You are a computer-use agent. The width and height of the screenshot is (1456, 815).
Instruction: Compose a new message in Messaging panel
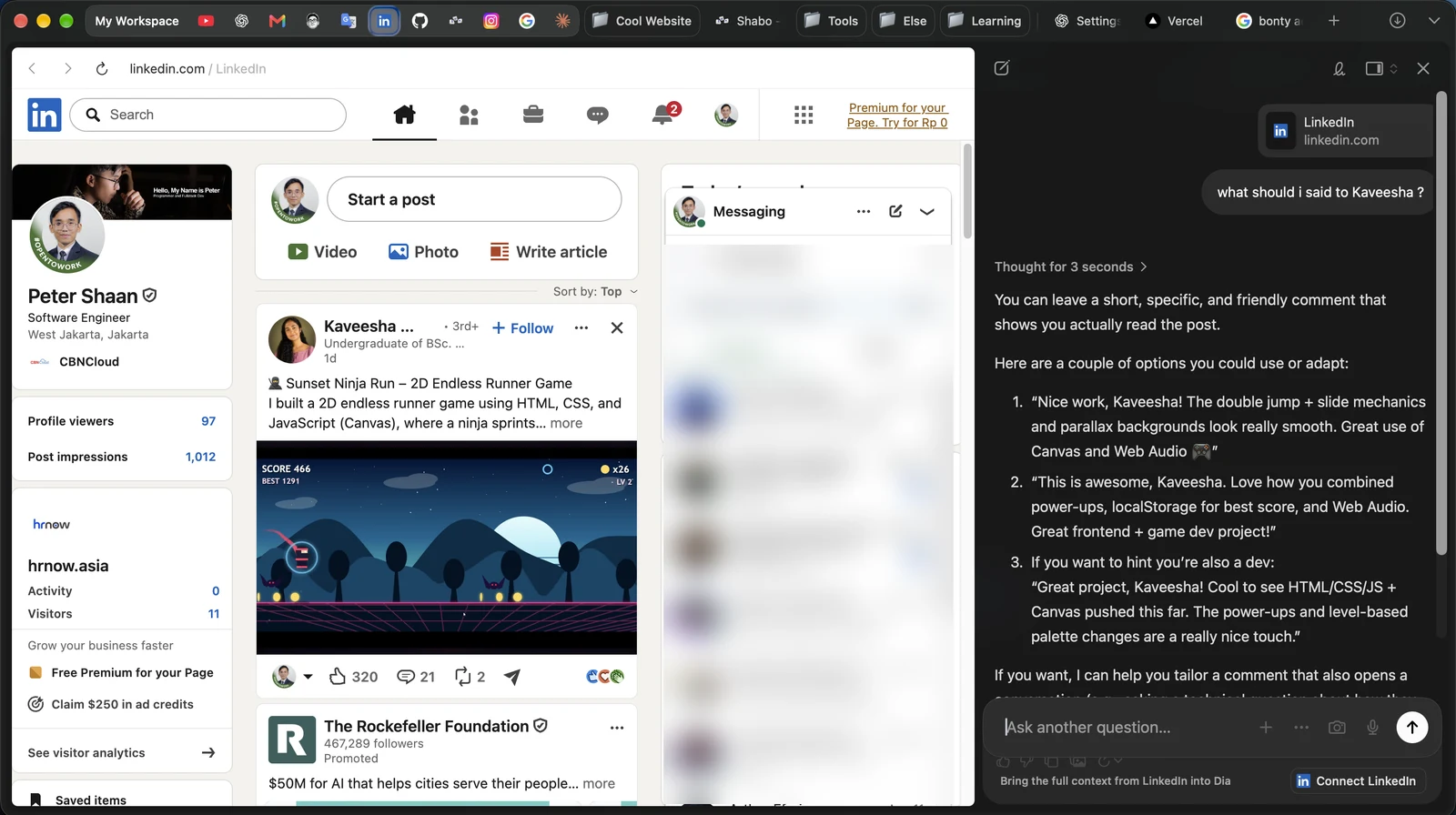[x=895, y=211]
